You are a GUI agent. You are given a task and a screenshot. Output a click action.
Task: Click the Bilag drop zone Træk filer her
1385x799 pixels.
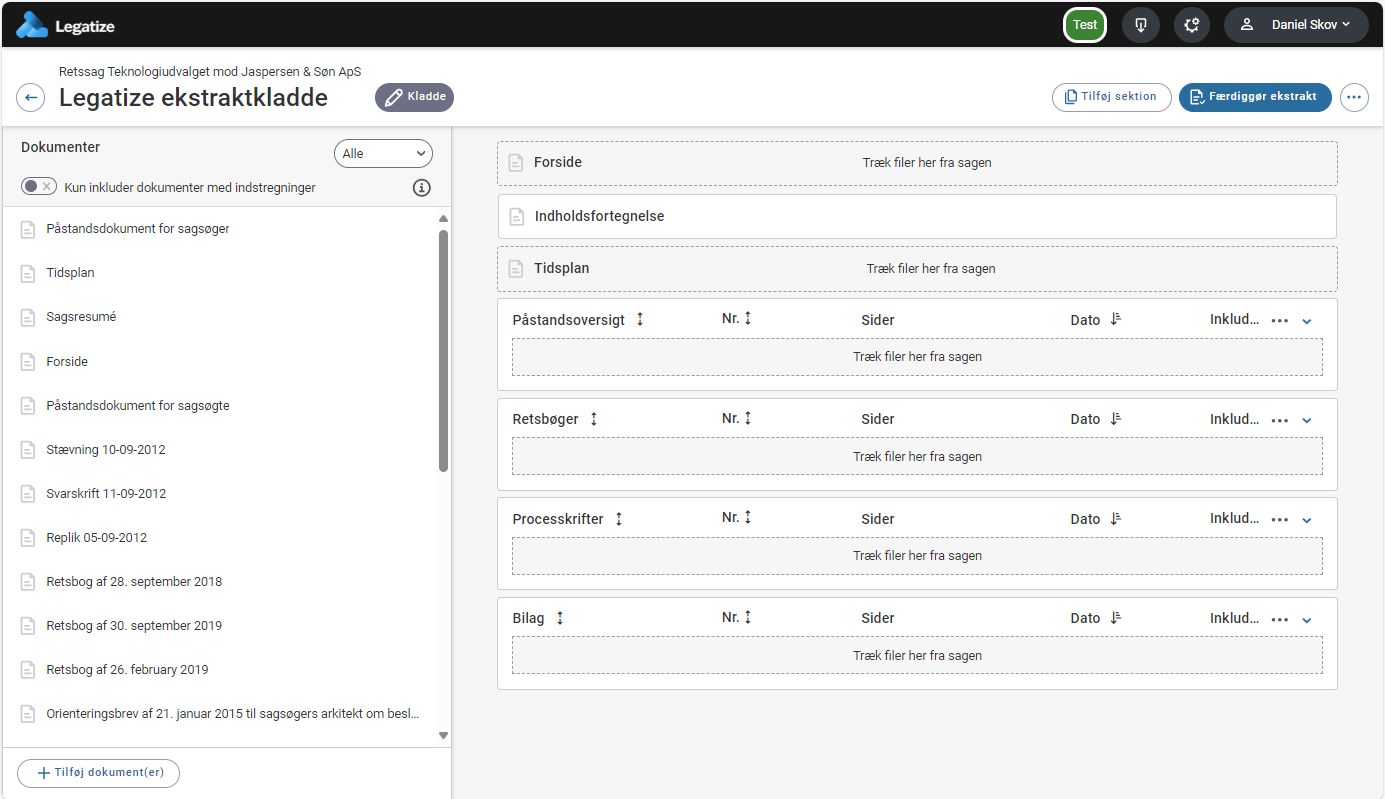pos(917,655)
